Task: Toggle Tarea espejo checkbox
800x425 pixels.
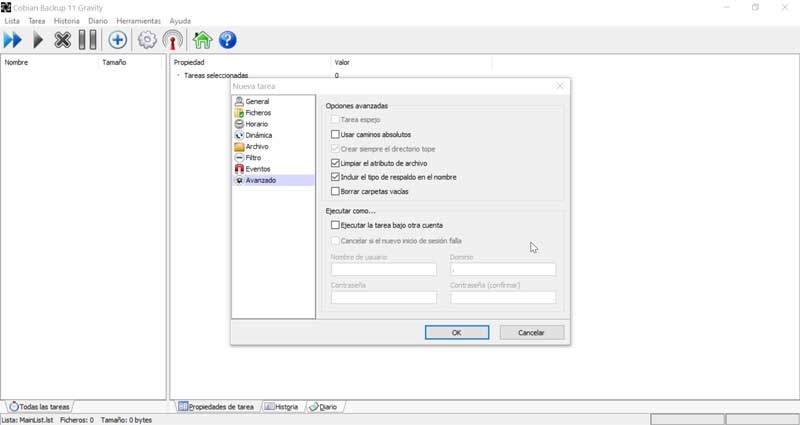Action: pyautogui.click(x=335, y=119)
